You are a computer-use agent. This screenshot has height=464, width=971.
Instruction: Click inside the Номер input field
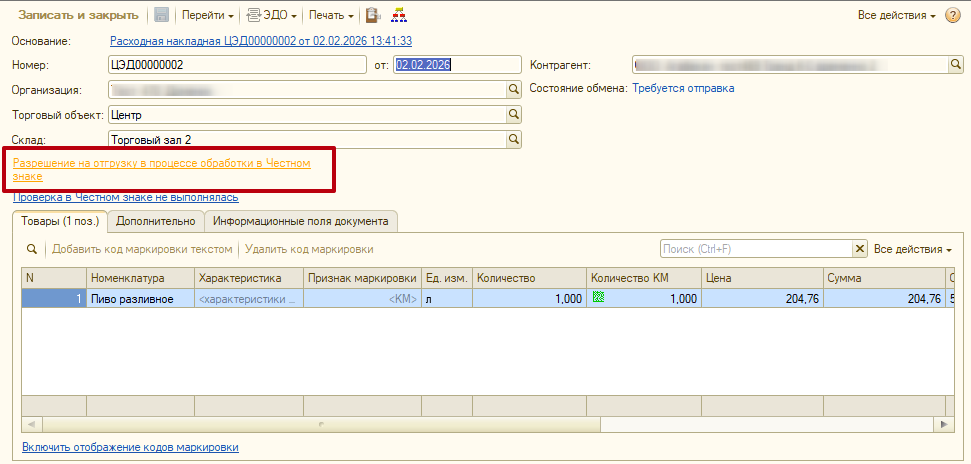click(236, 65)
